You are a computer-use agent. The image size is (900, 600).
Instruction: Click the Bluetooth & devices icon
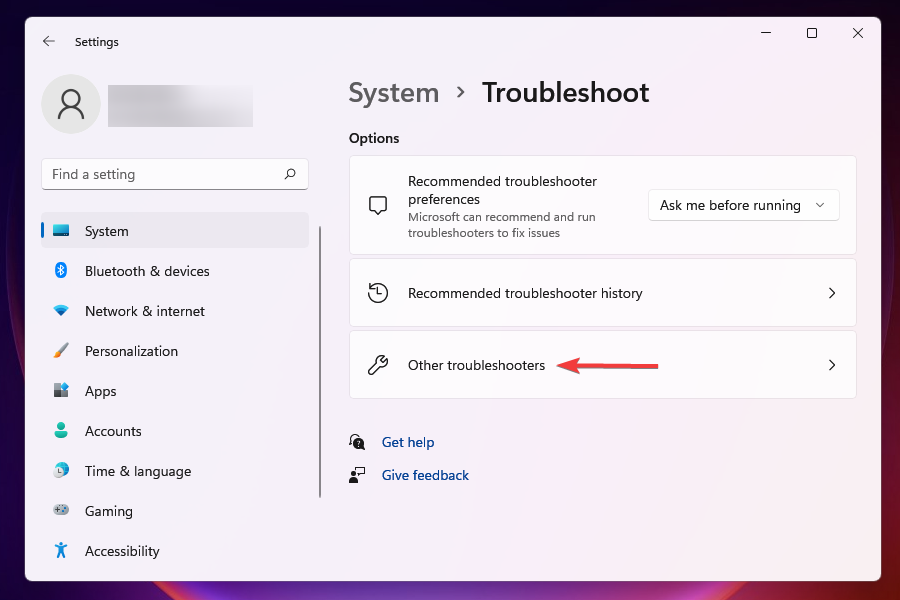[x=61, y=271]
